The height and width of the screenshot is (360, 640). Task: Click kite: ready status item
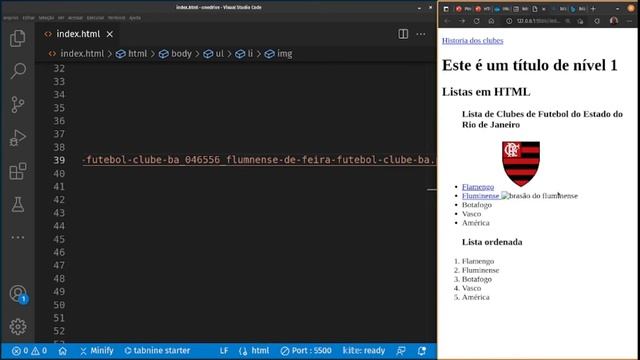pos(364,351)
